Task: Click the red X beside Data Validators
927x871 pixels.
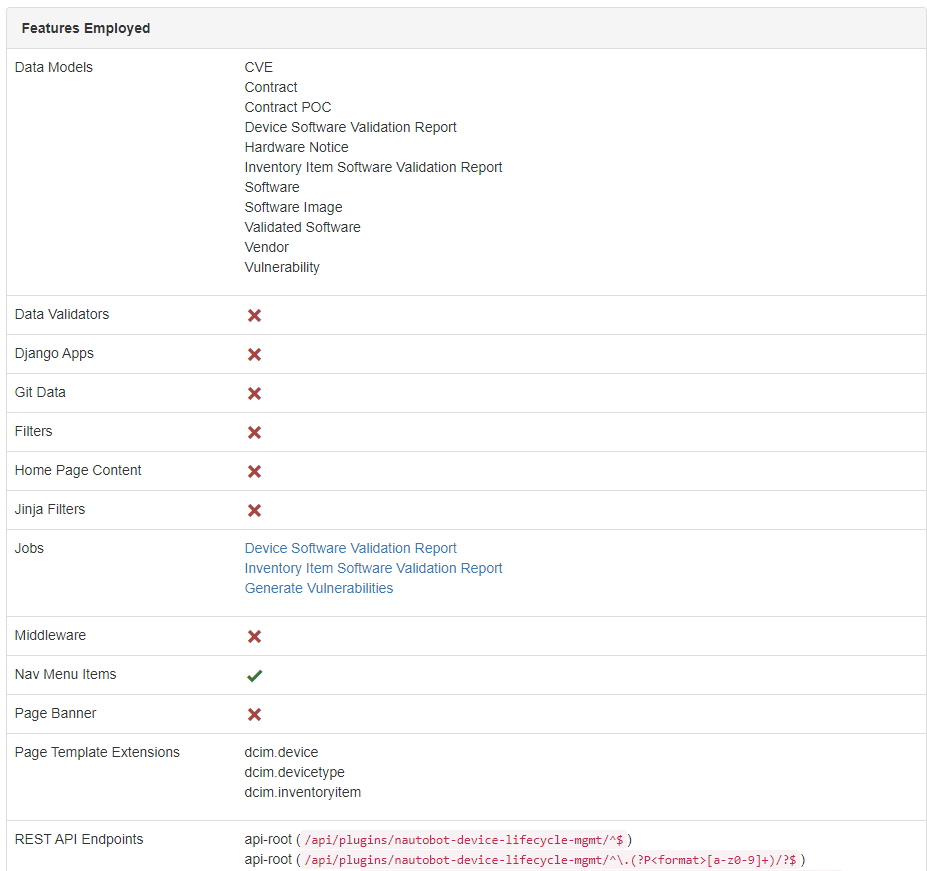Action: tap(254, 315)
